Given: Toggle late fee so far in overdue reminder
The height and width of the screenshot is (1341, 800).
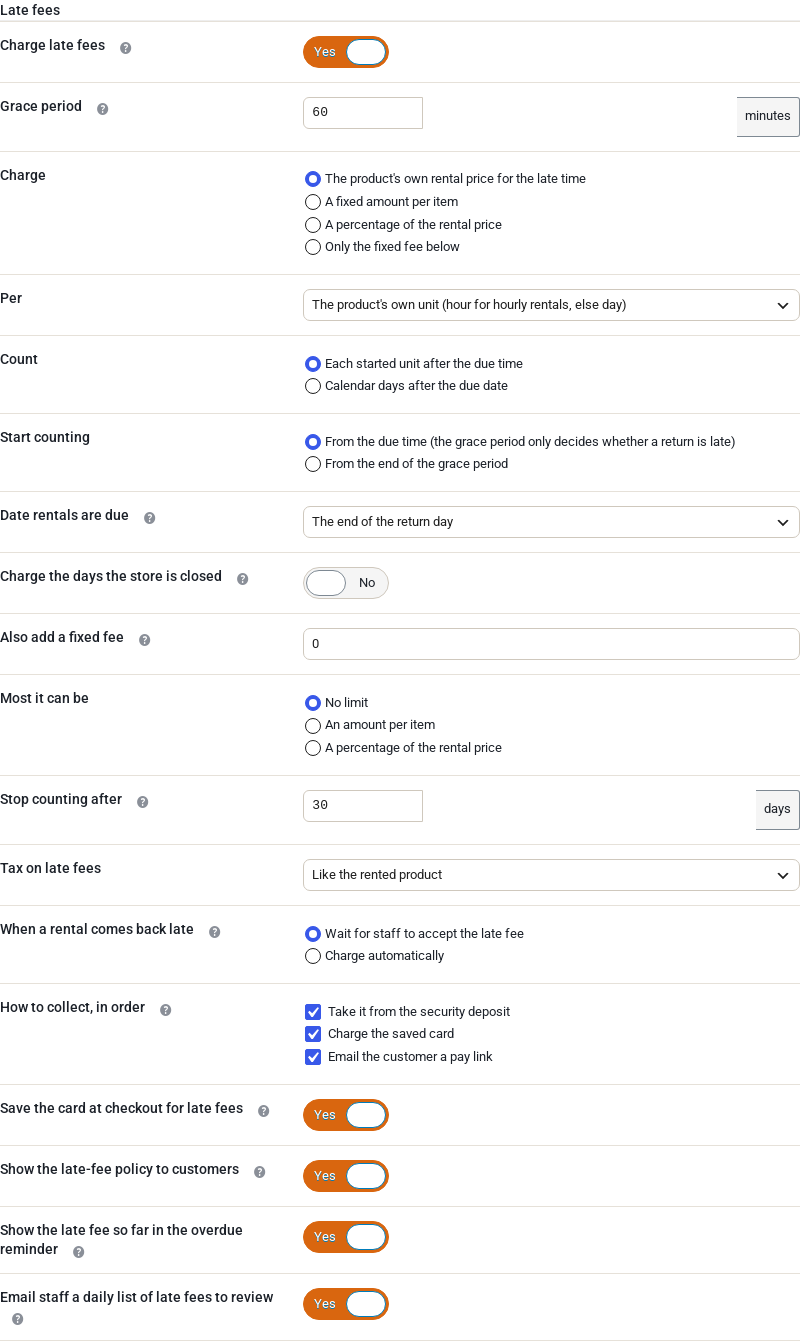Looking at the screenshot, I should click(346, 1237).
